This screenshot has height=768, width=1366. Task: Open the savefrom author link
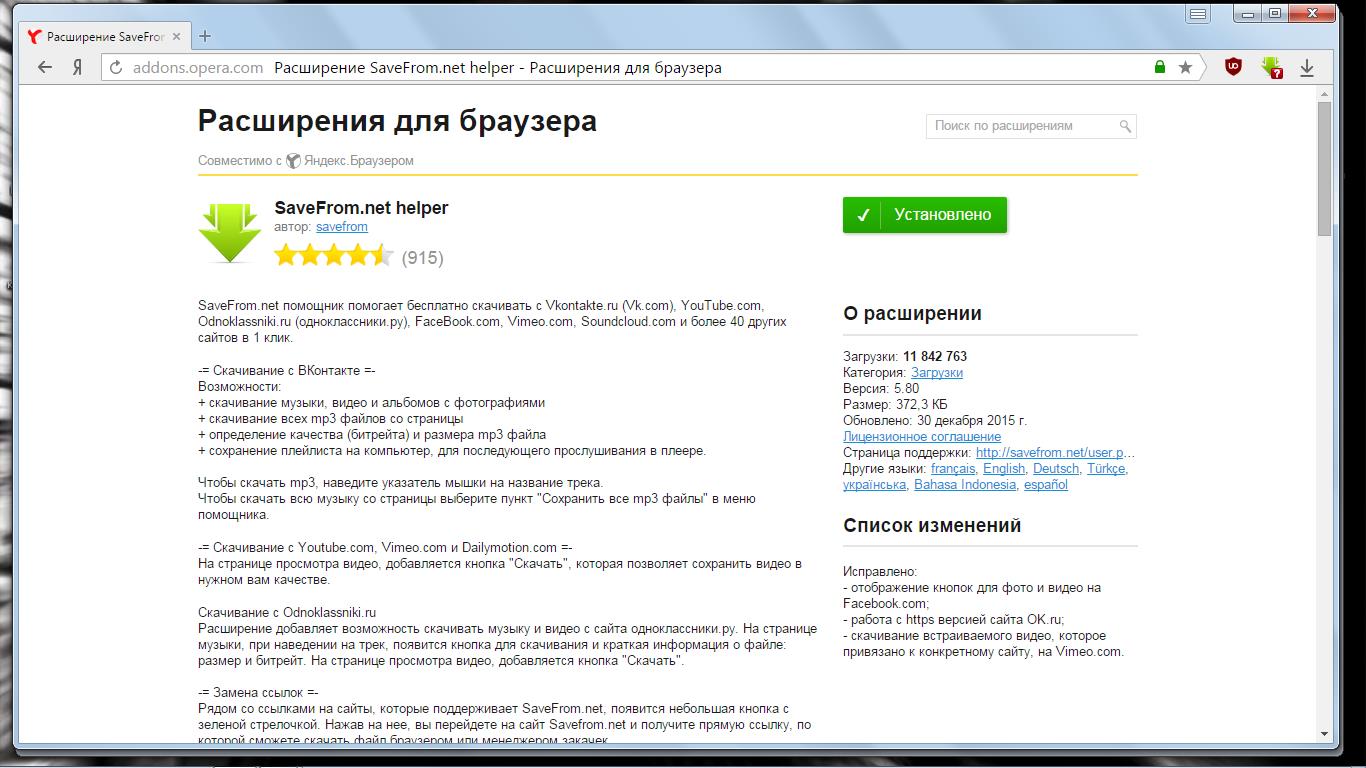[x=342, y=227]
